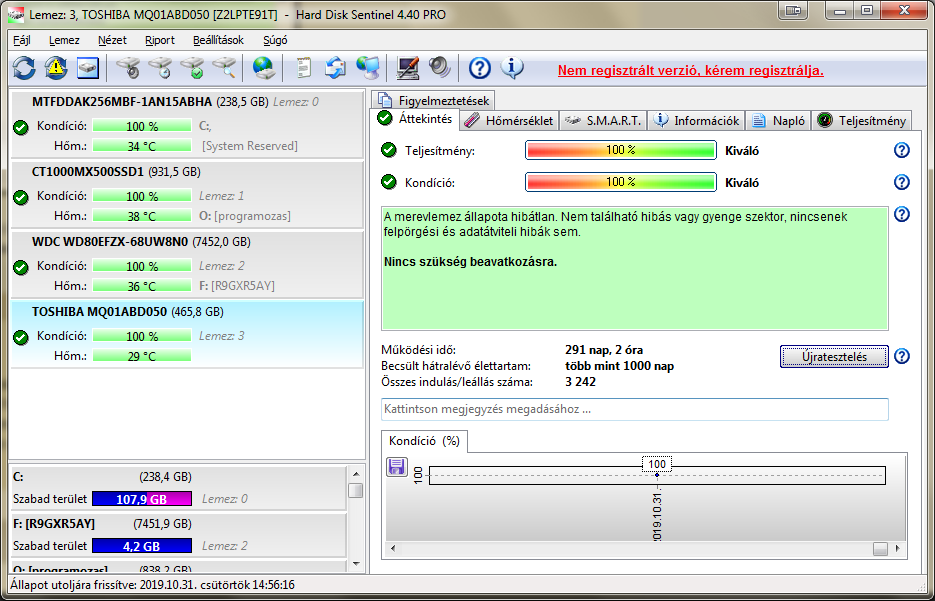Click the disk with speaker test icon
The height and width of the screenshot is (601, 935).
pos(128,69)
